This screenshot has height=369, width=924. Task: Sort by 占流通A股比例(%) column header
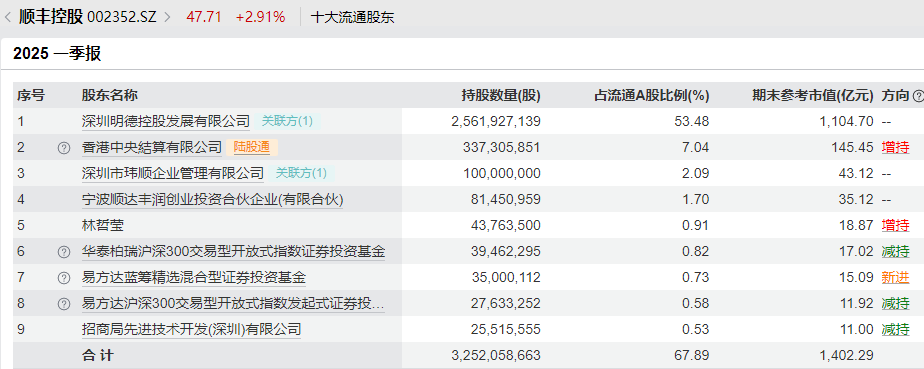(x=651, y=95)
